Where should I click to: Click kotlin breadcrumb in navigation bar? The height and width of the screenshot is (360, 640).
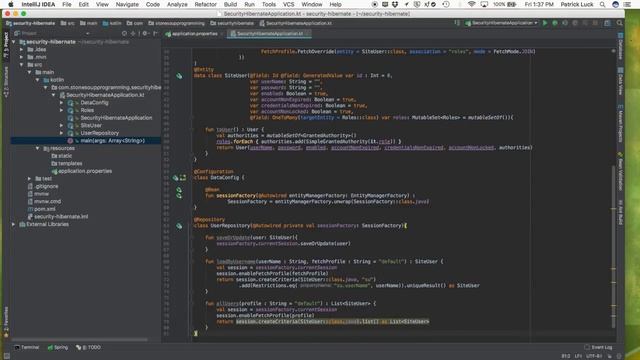(112, 23)
